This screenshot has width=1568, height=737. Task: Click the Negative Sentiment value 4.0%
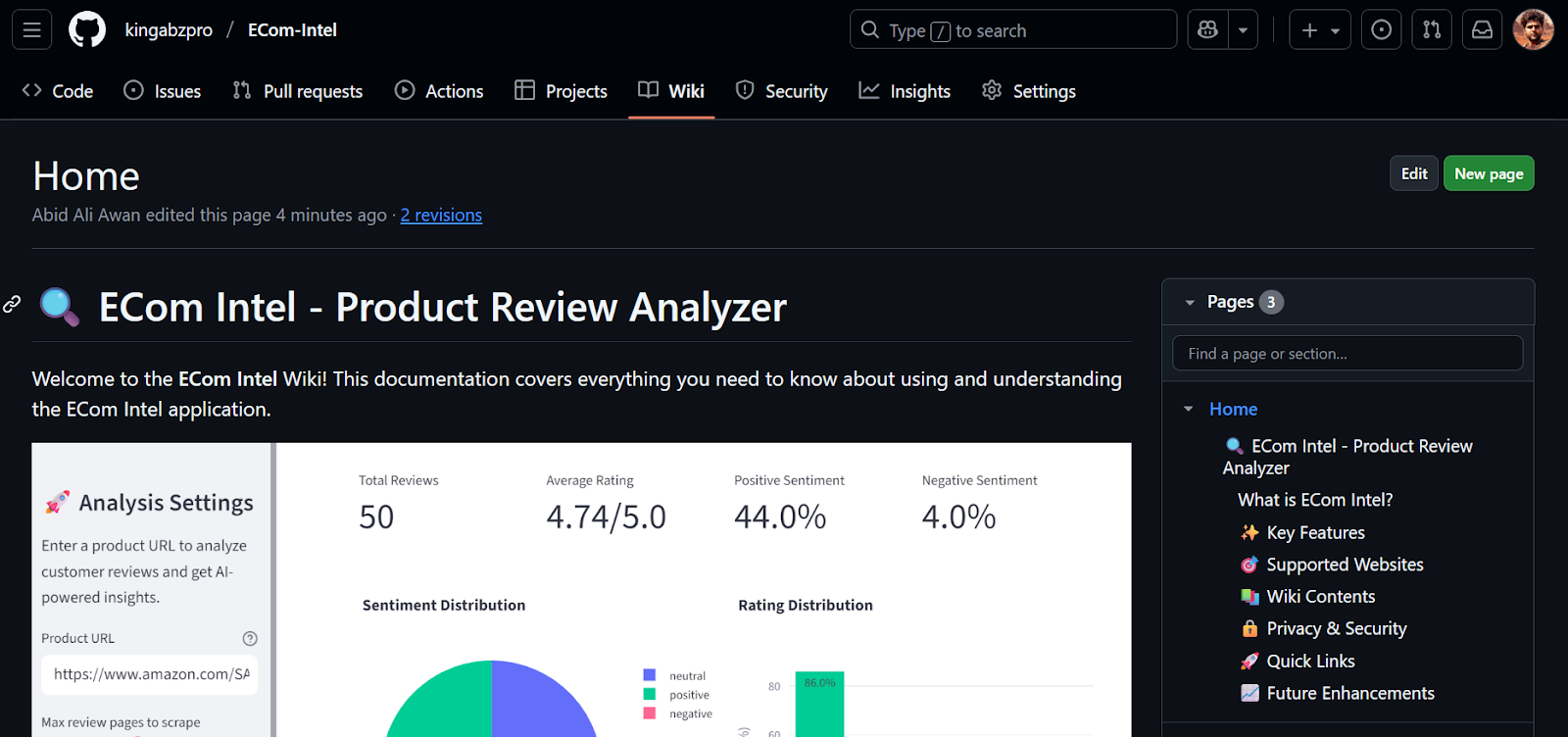958,516
